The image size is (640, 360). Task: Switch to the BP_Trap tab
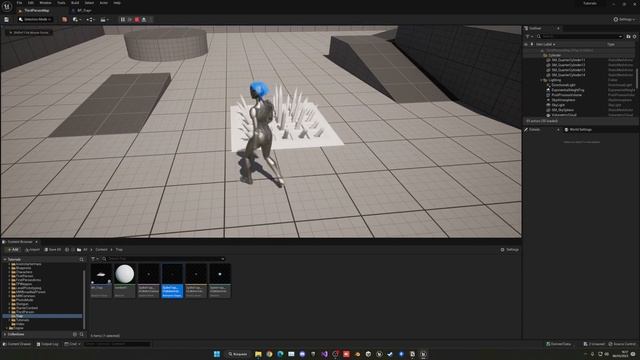point(84,10)
